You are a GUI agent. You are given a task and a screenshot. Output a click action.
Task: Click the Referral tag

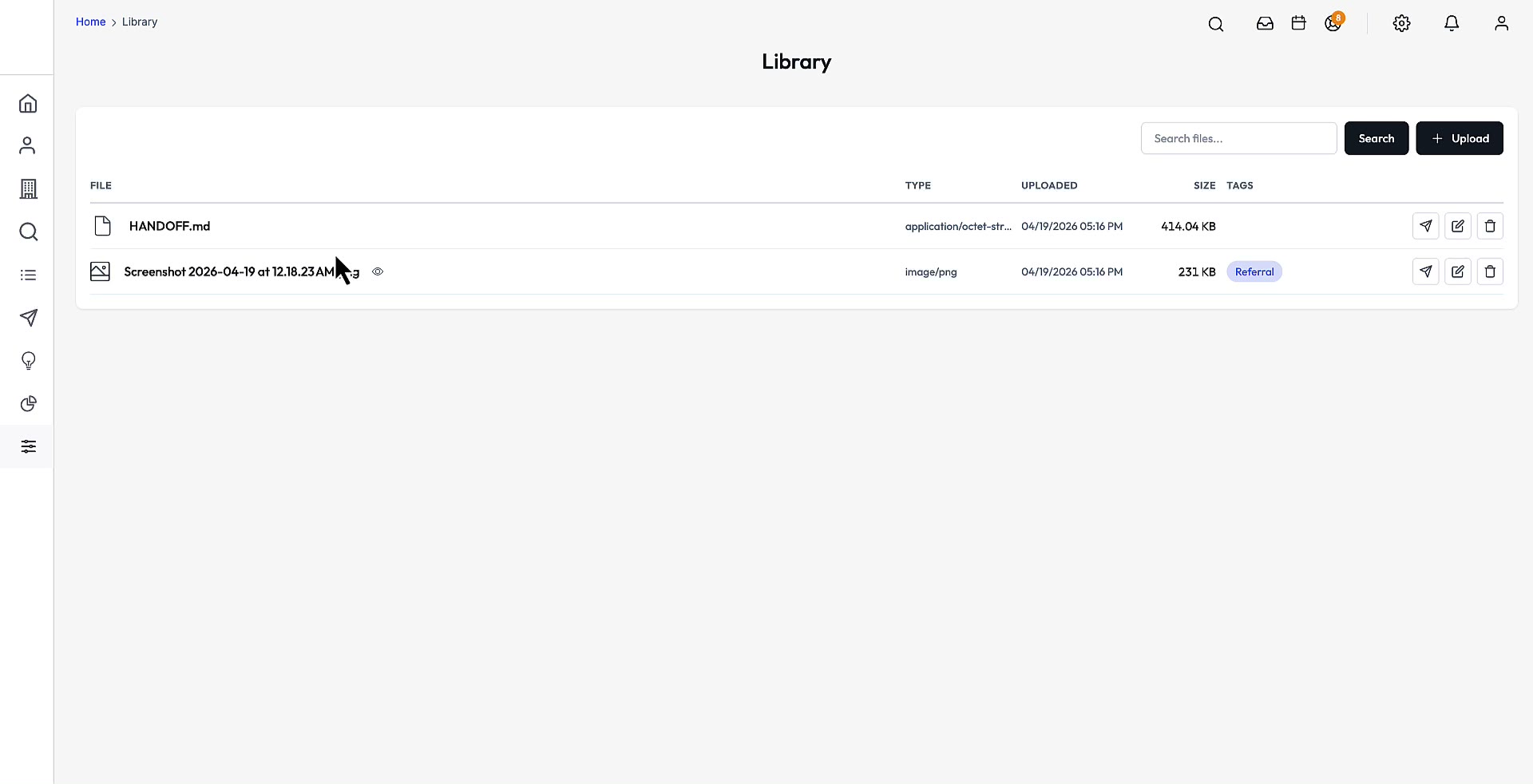click(1254, 271)
